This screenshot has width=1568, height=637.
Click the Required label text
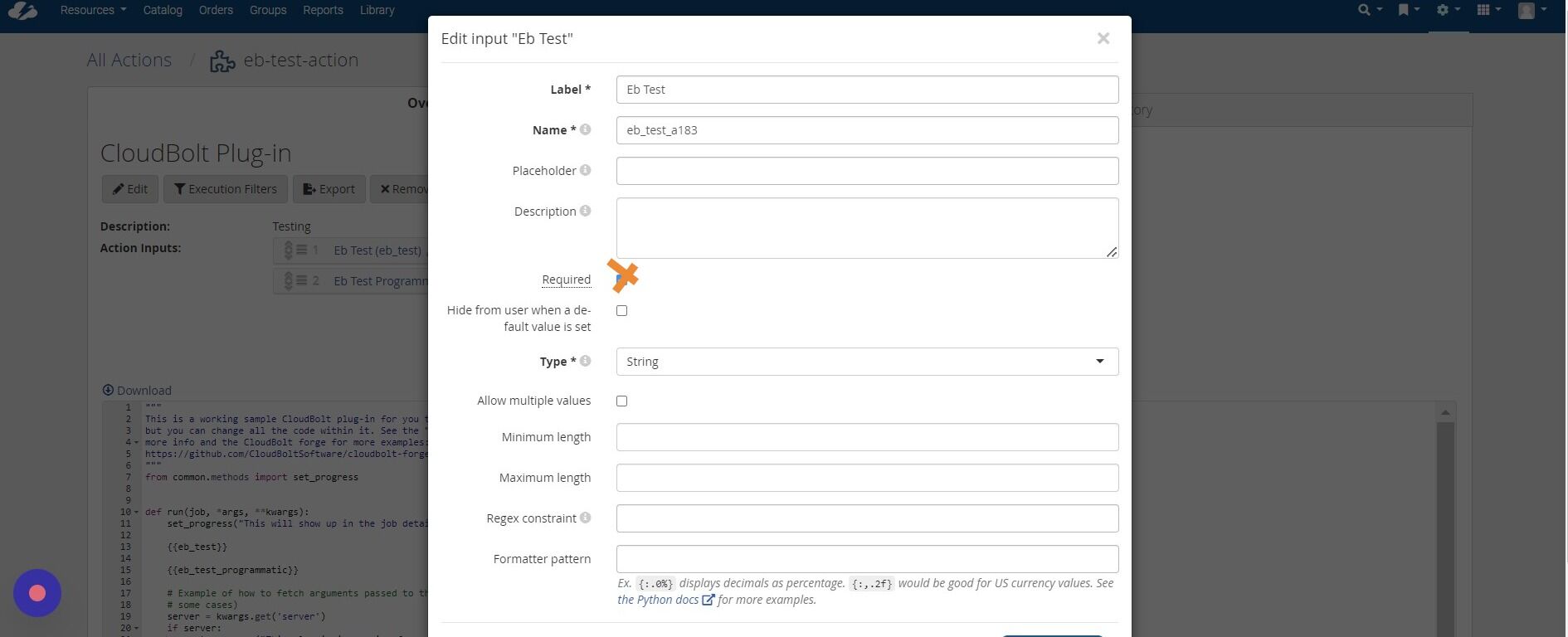[567, 280]
